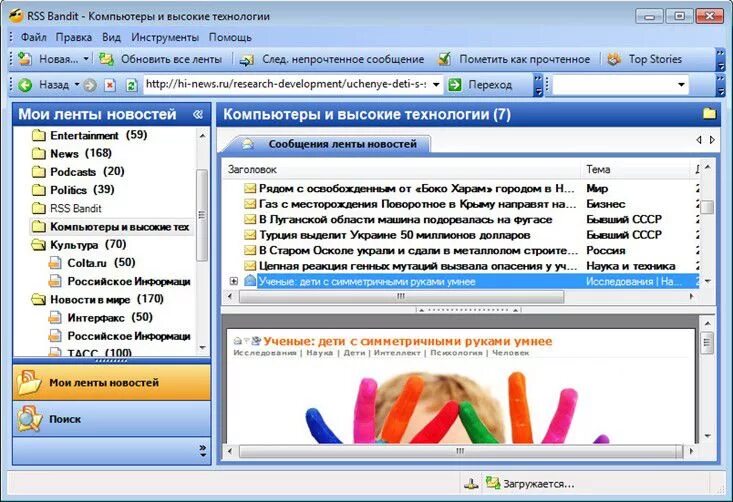733x502 pixels.
Task: Click the Поиск navigation button
Action: coord(112,419)
